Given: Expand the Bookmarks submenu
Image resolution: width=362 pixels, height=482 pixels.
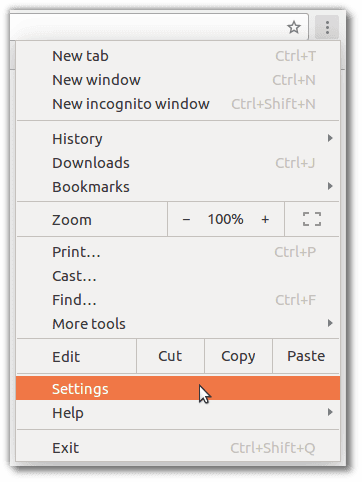Looking at the screenshot, I should click(x=178, y=187).
